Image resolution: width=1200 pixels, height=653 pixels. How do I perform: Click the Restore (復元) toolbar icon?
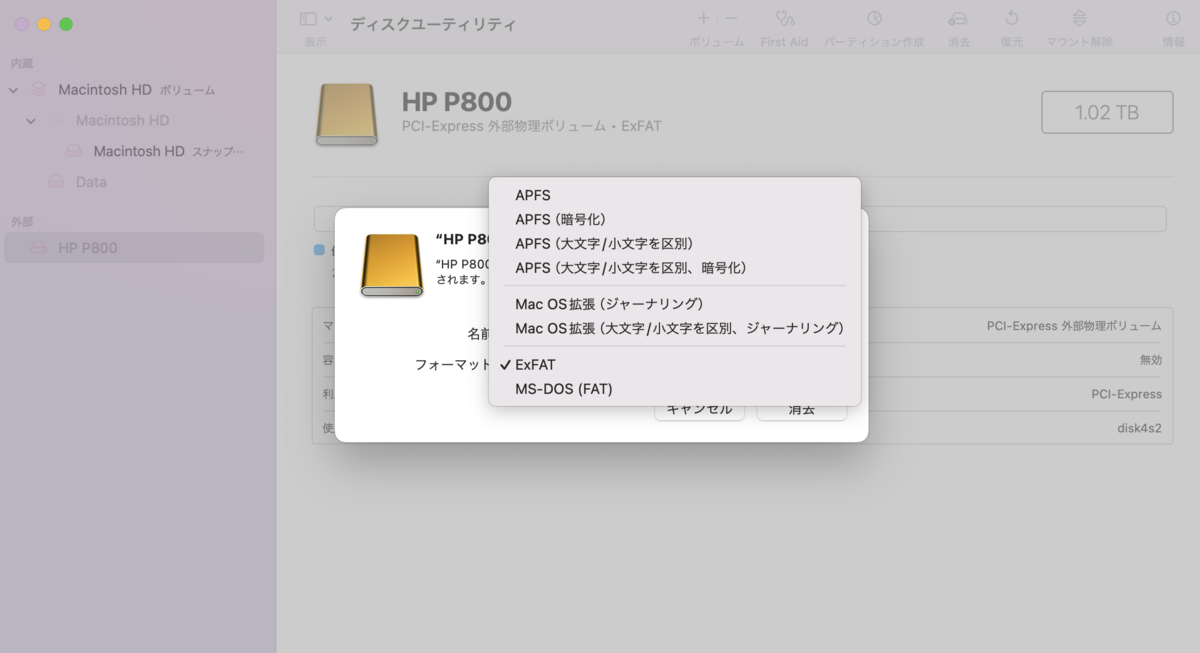pyautogui.click(x=1012, y=18)
